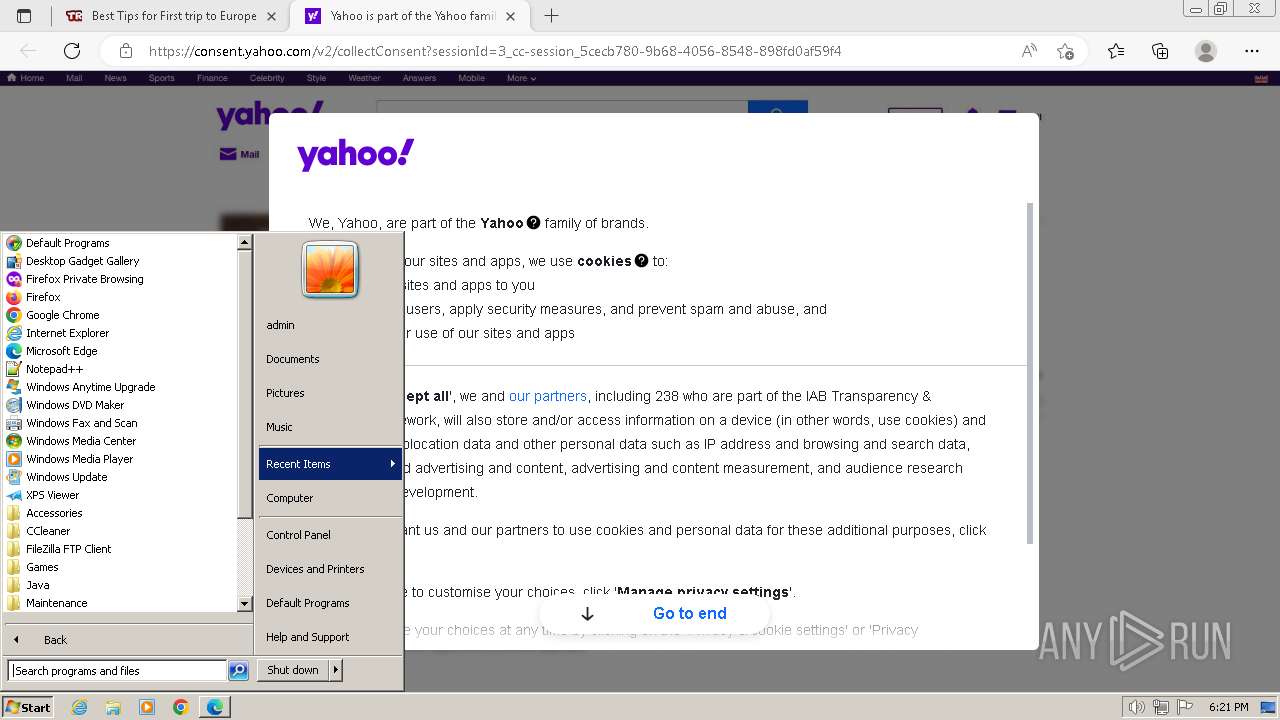Open the shut down options arrow
The width and height of the screenshot is (1280, 720).
click(336, 670)
